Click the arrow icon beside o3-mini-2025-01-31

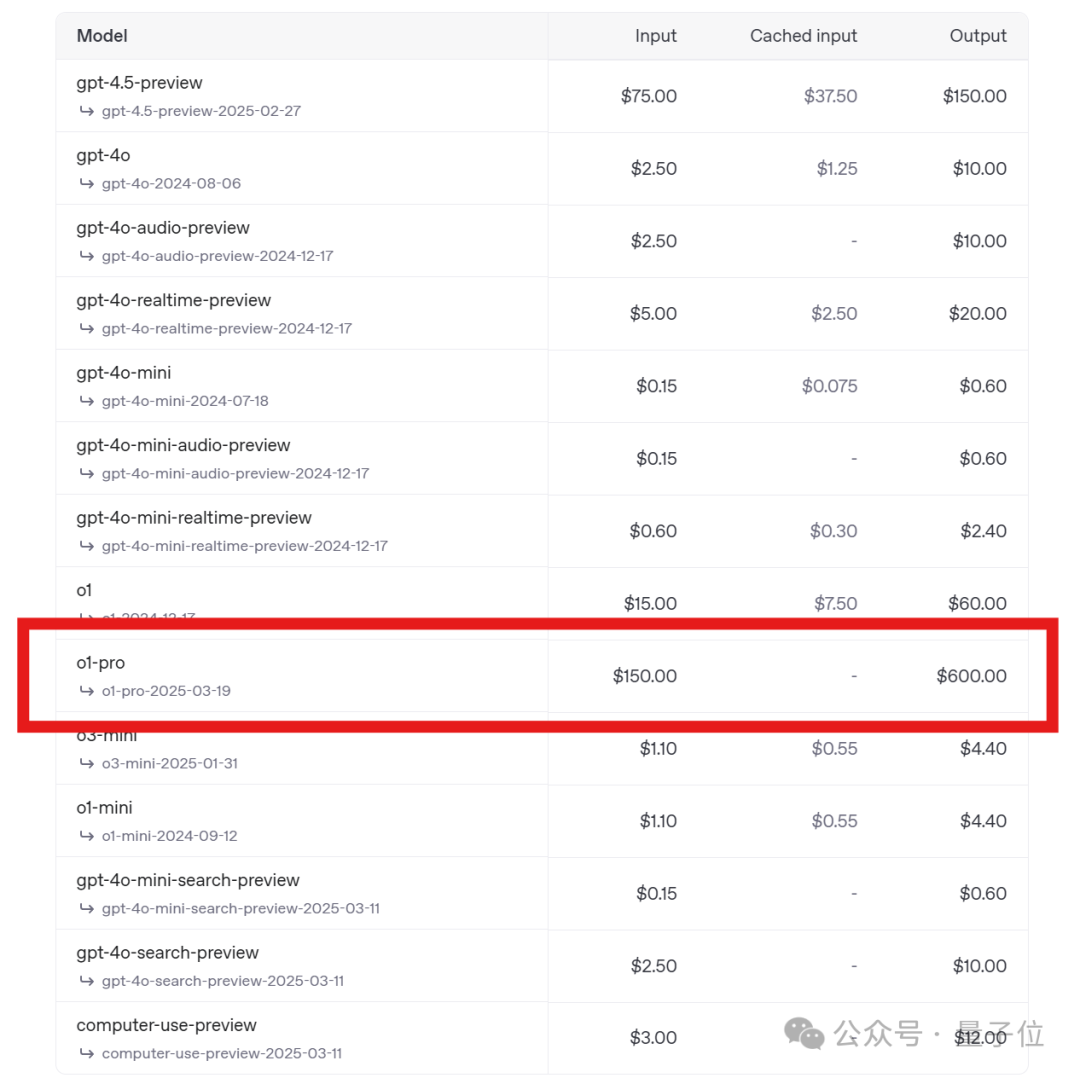[x=86, y=764]
